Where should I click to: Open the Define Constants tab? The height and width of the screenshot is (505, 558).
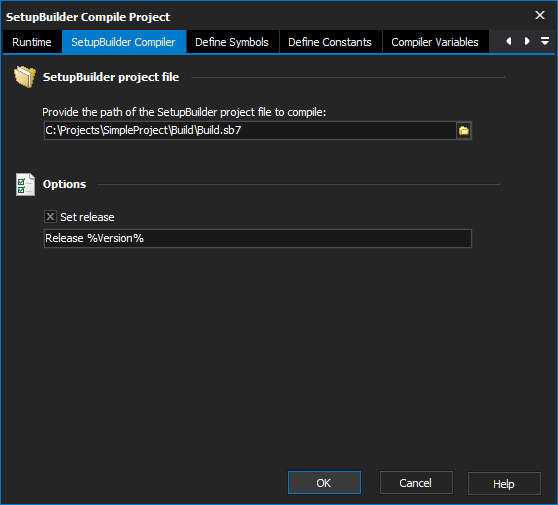330,42
